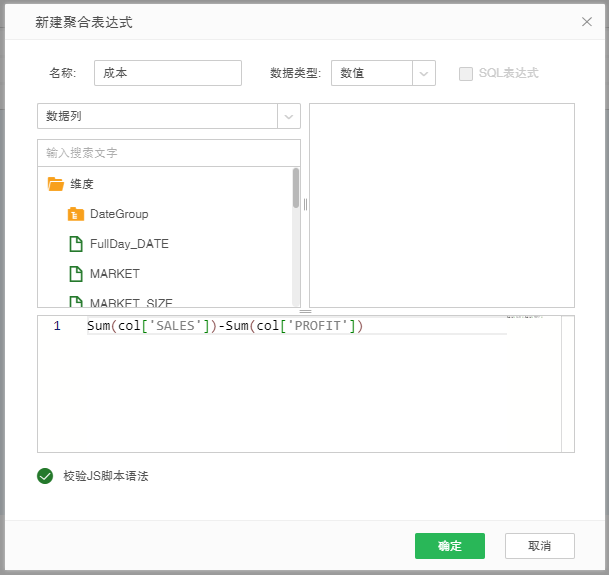The width and height of the screenshot is (609, 575).
Task: Click the 取消 button
Action: click(540, 546)
